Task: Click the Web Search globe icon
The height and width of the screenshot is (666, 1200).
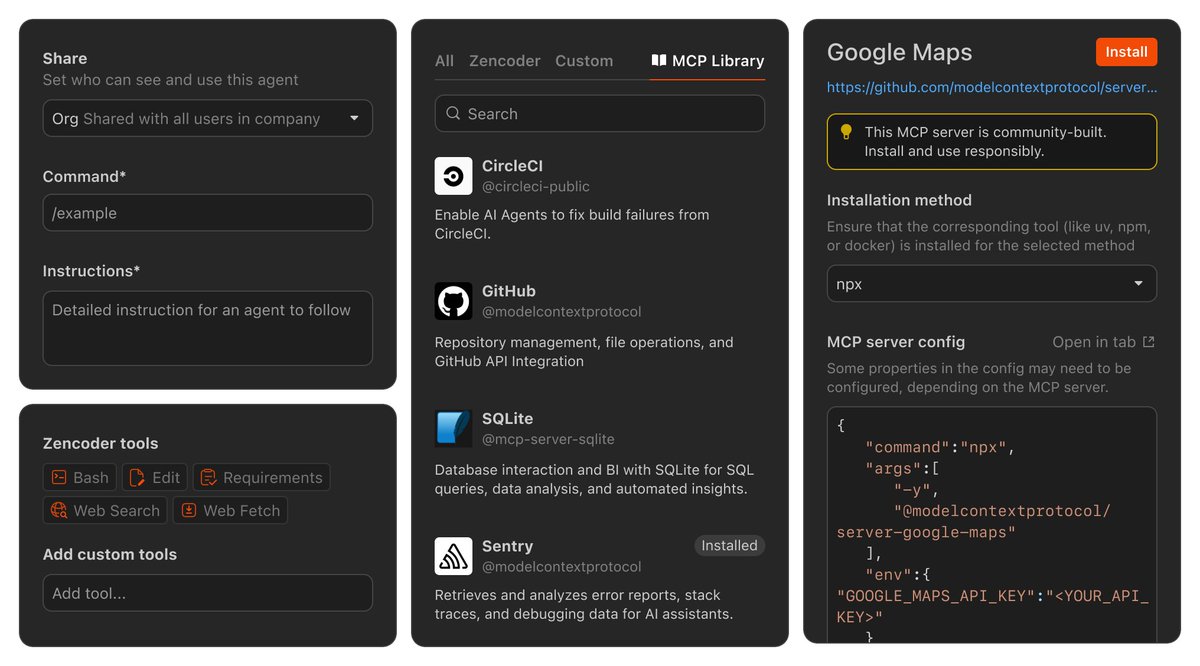Action: click(x=59, y=510)
